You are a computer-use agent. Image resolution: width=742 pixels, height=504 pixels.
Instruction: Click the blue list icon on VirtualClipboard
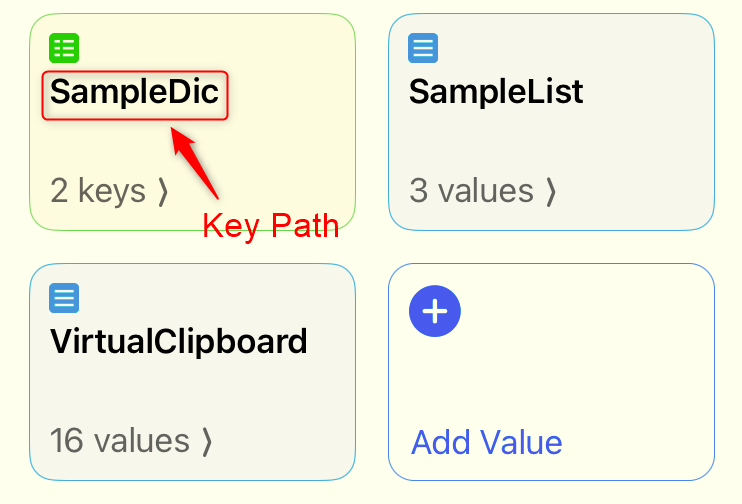tap(65, 297)
